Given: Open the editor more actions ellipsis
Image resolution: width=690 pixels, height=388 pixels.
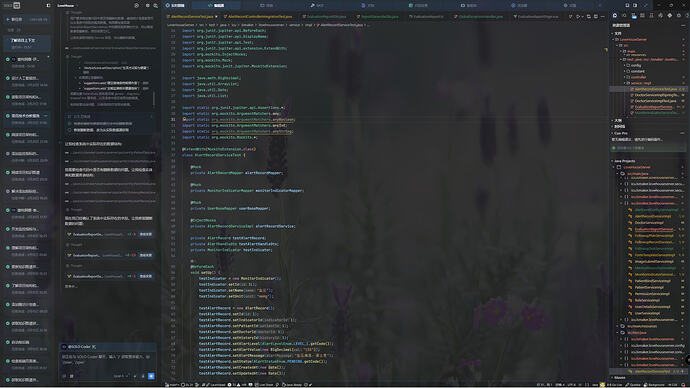Looking at the screenshot, I should [x=603, y=17].
